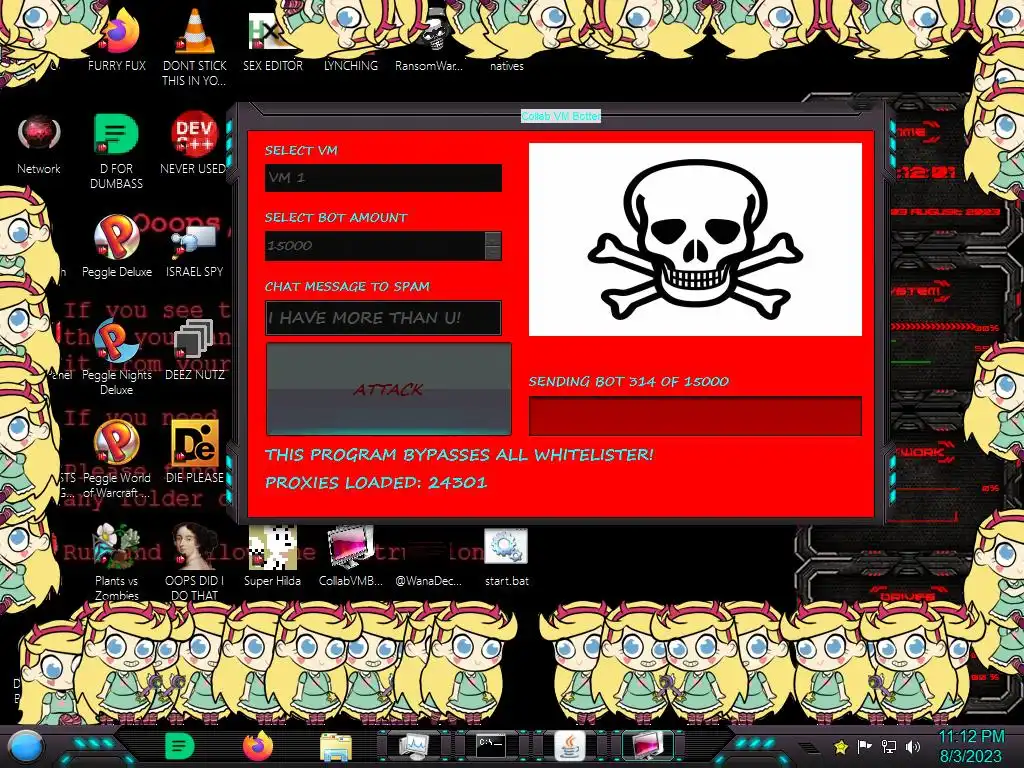The width and height of the screenshot is (1024, 768).
Task: Open the D FOR DUMBASS green icon
Action: click(x=116, y=150)
